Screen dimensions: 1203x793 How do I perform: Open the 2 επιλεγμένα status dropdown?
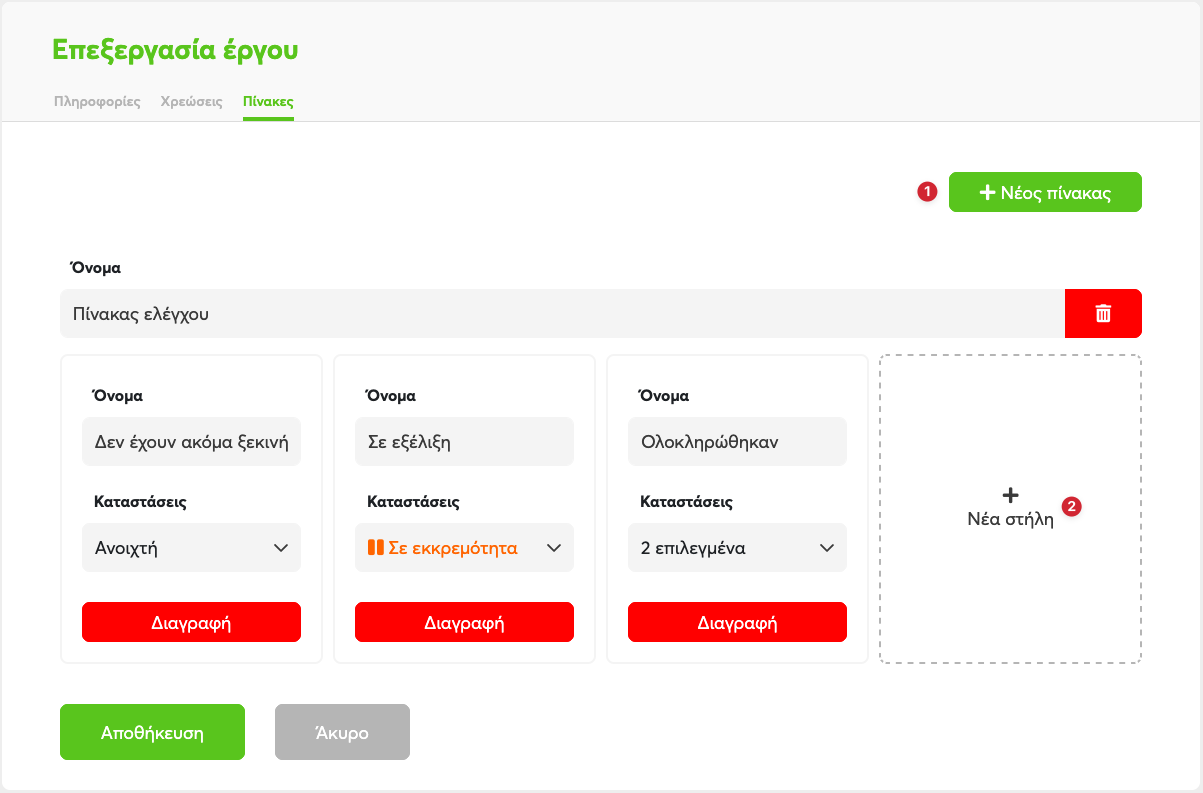(x=737, y=548)
